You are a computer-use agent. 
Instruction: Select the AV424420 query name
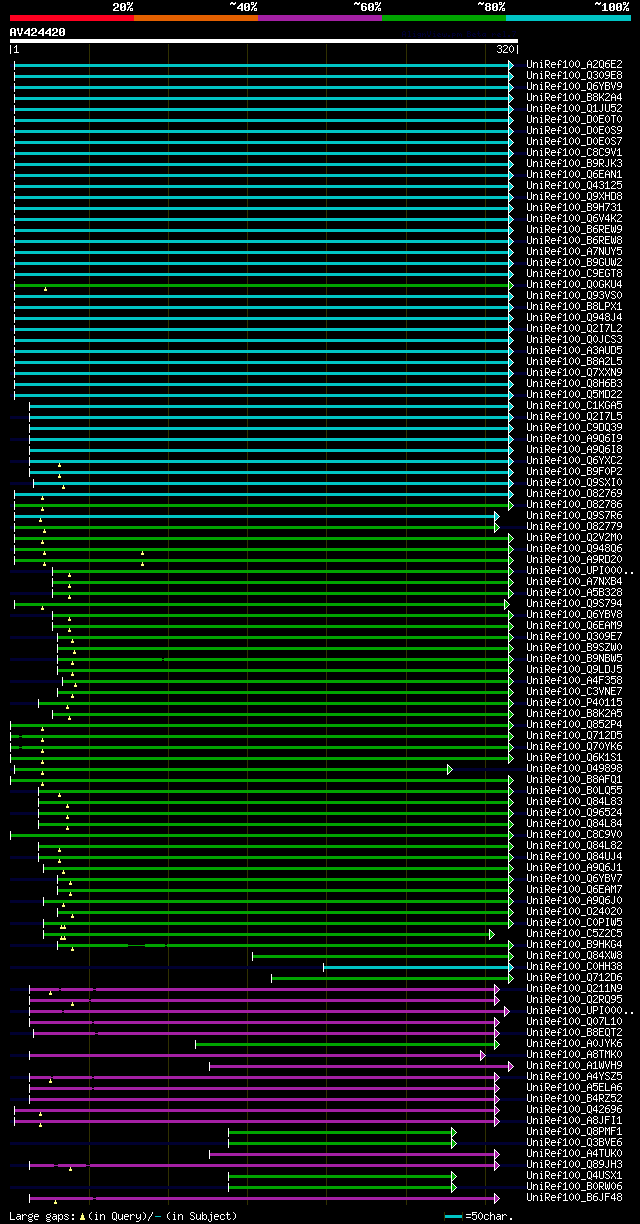pyautogui.click(x=38, y=32)
